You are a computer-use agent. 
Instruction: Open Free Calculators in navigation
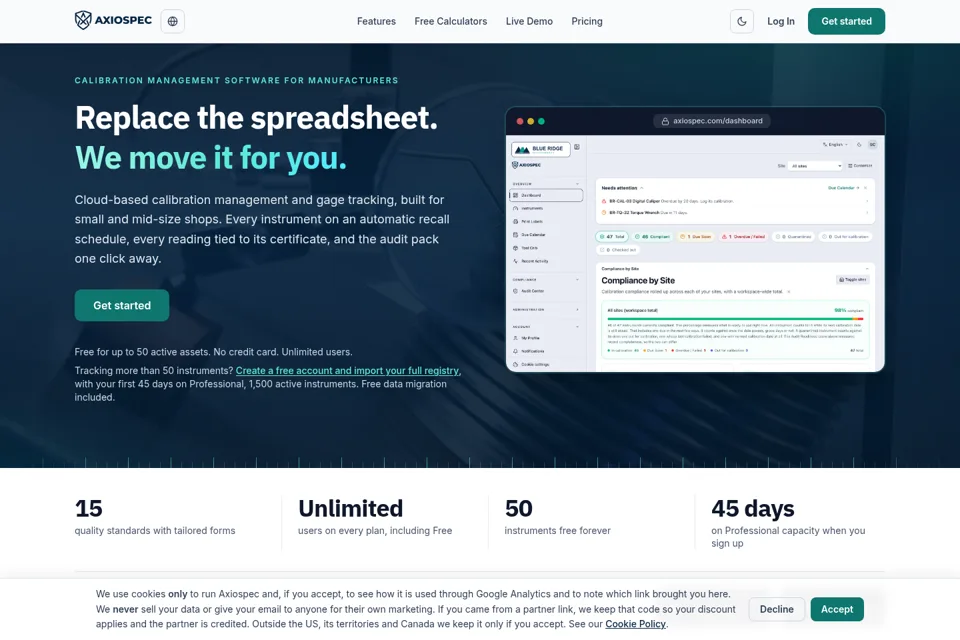pos(451,21)
